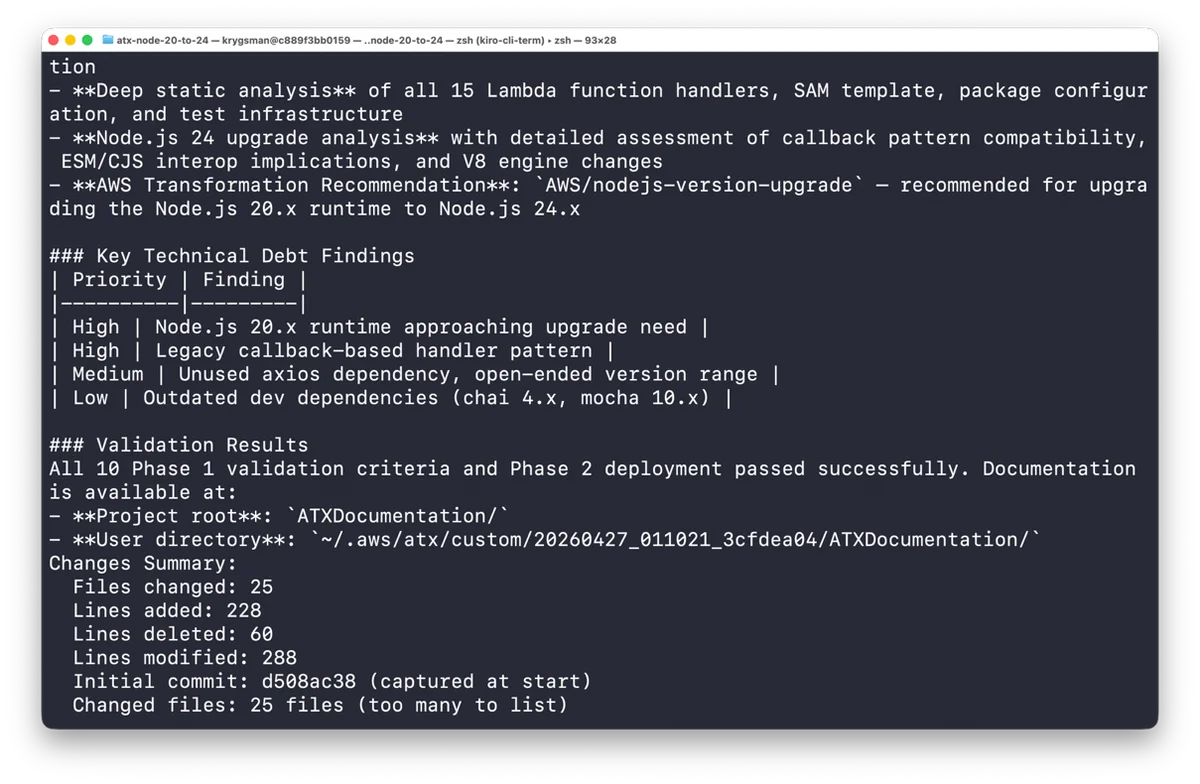The image size is (1200, 784).
Task: Click the ~/.aws/atx/custom user directory path
Action: point(676,540)
